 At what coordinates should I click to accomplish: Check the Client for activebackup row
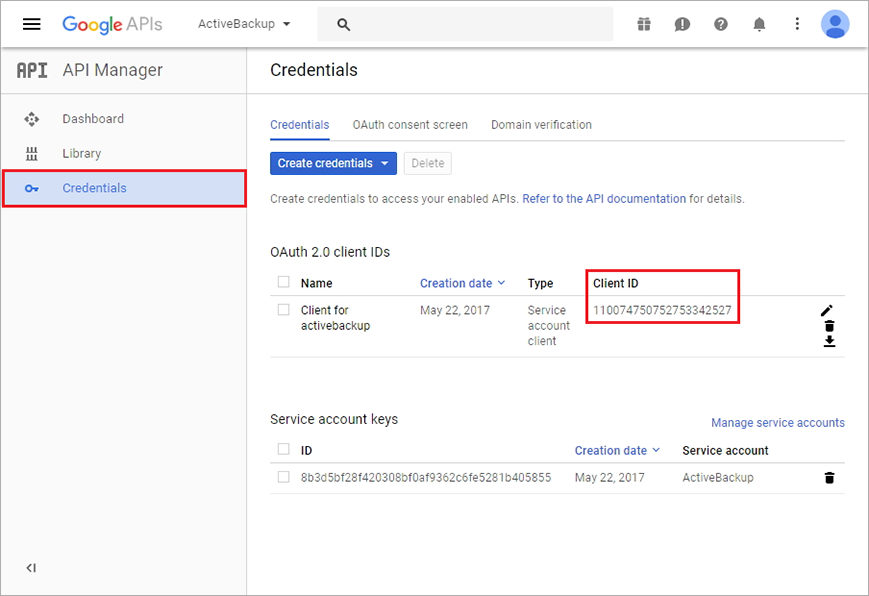click(x=284, y=309)
